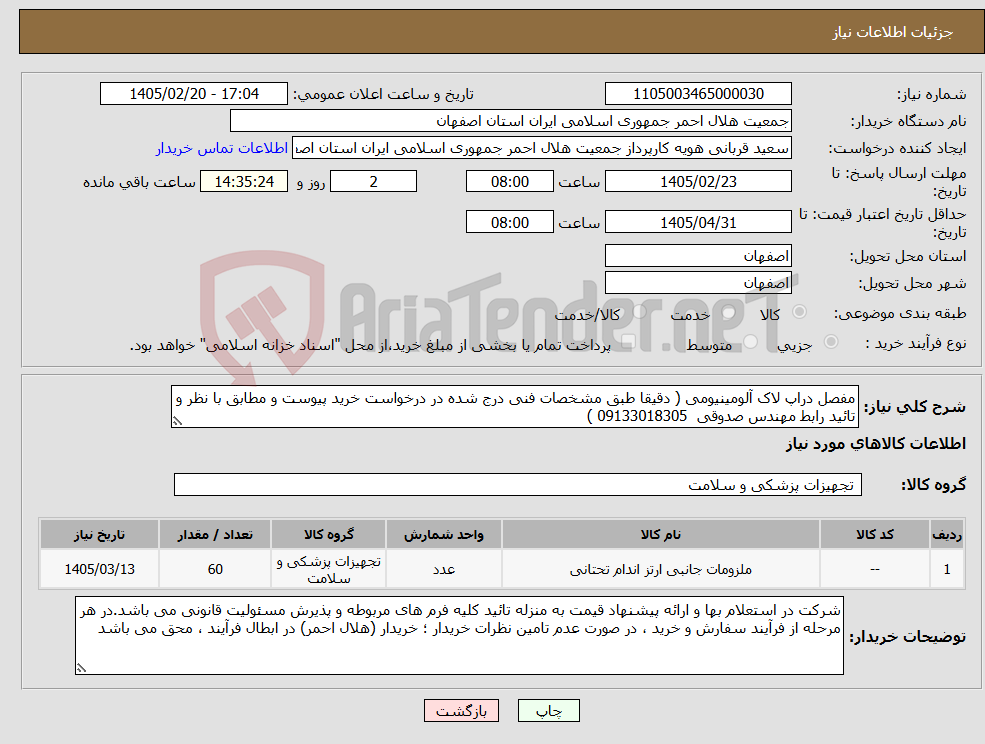Click the جزئیات اطلاعات نیاز page header
985x744 pixels.
[x=893, y=32]
